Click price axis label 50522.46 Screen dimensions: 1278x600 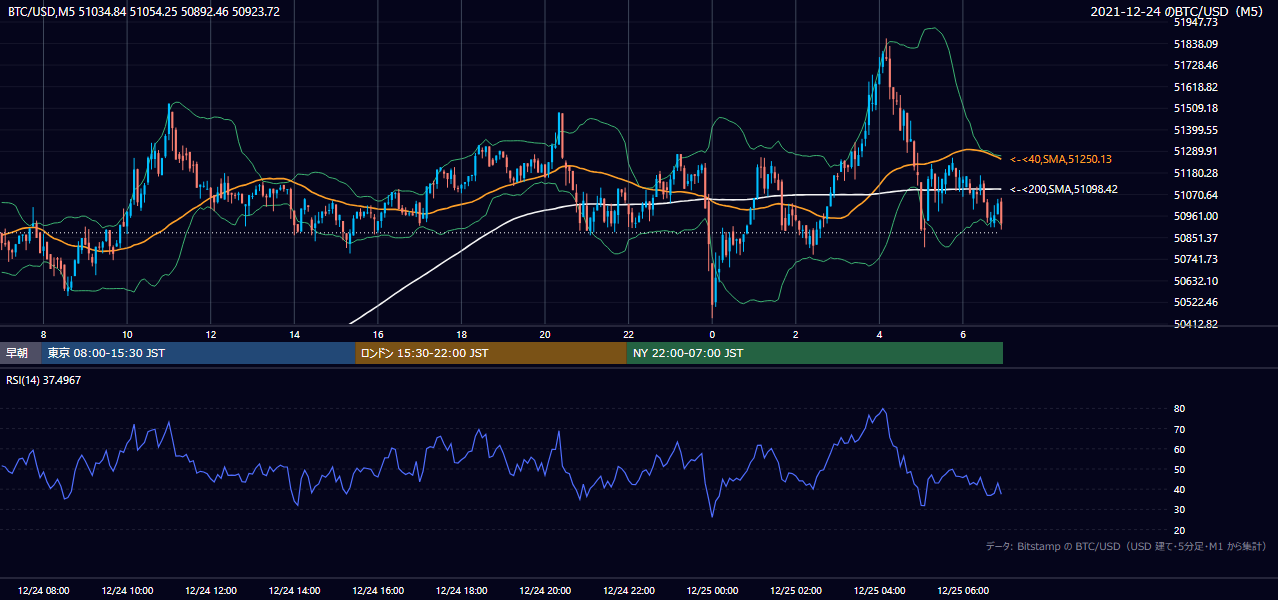coord(1196,302)
